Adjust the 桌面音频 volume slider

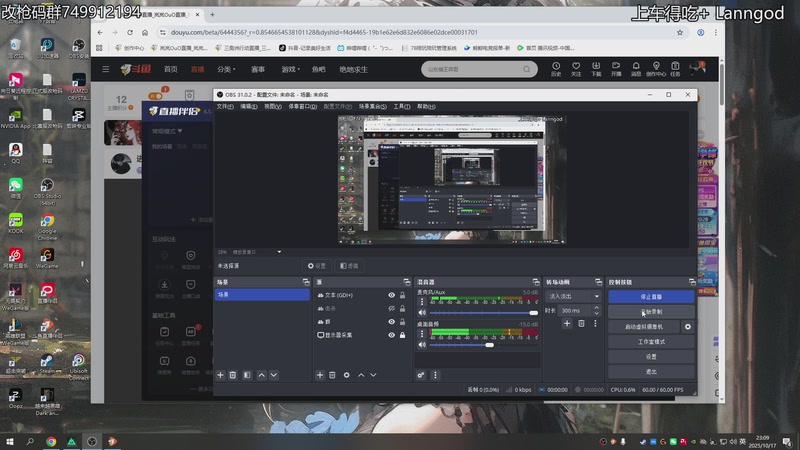[x=484, y=345]
